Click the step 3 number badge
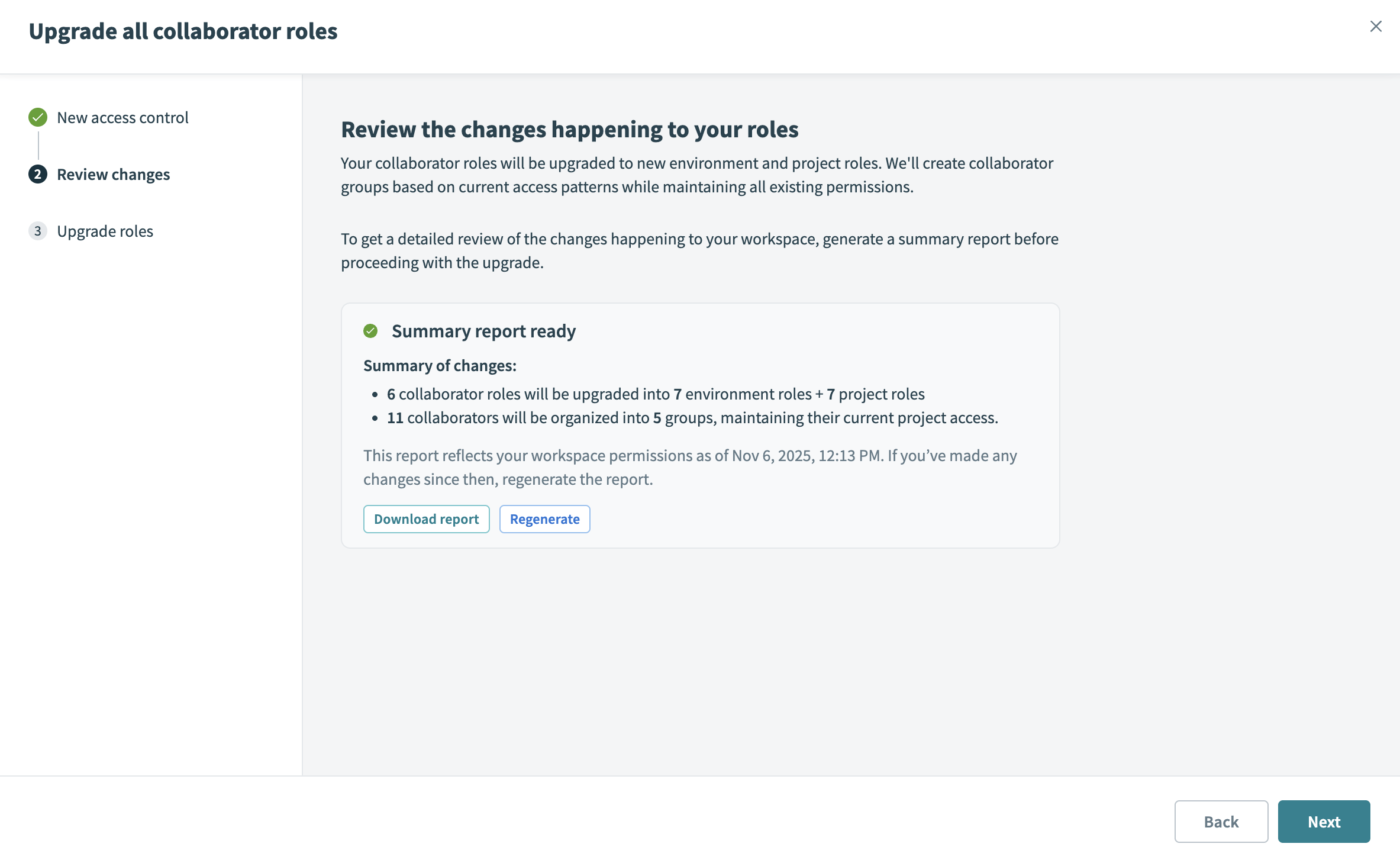This screenshot has height=863, width=1400. pos(38,231)
